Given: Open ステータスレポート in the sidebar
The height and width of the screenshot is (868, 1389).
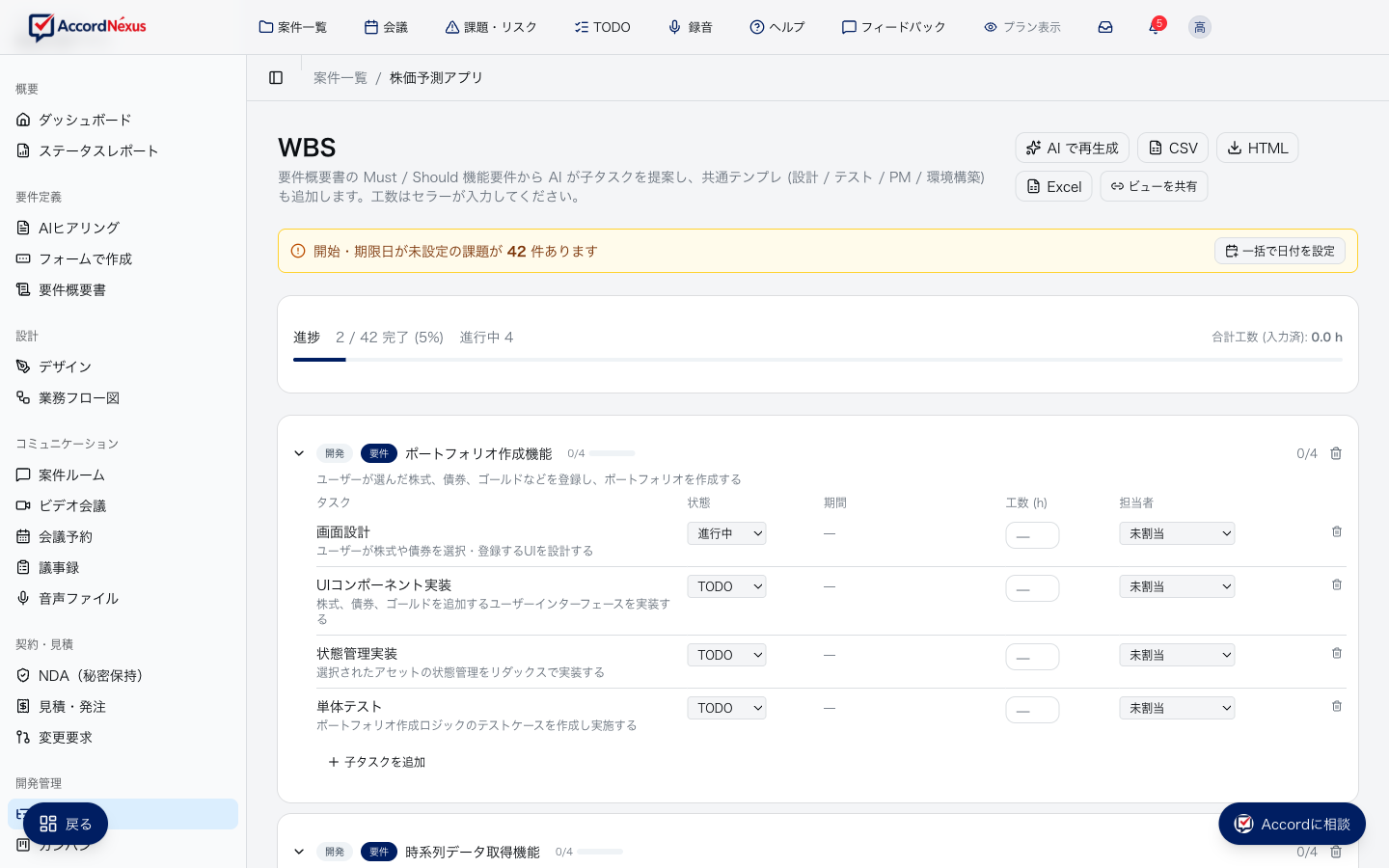Looking at the screenshot, I should pyautogui.click(x=123, y=150).
